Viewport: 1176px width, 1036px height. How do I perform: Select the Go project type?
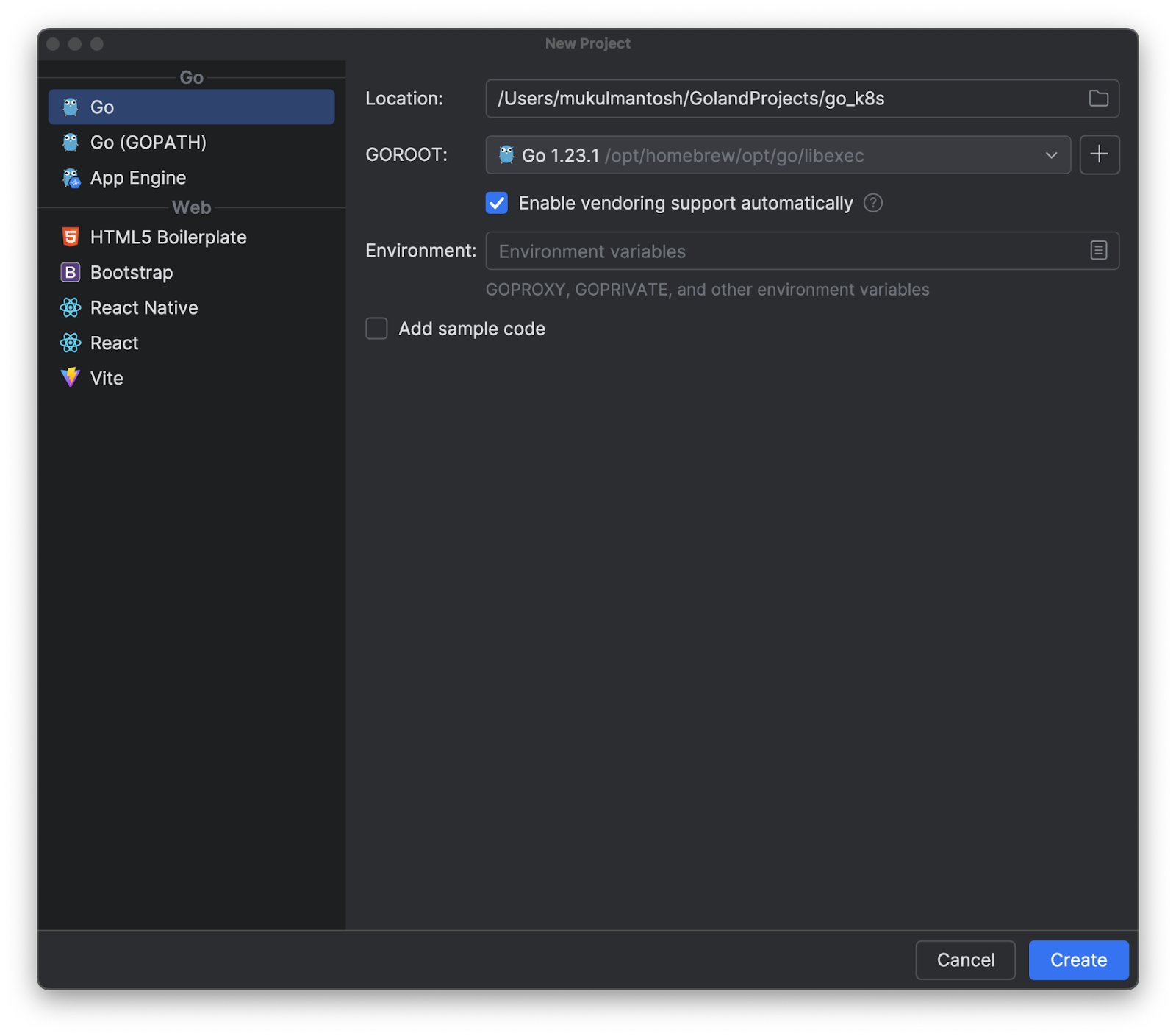(191, 107)
